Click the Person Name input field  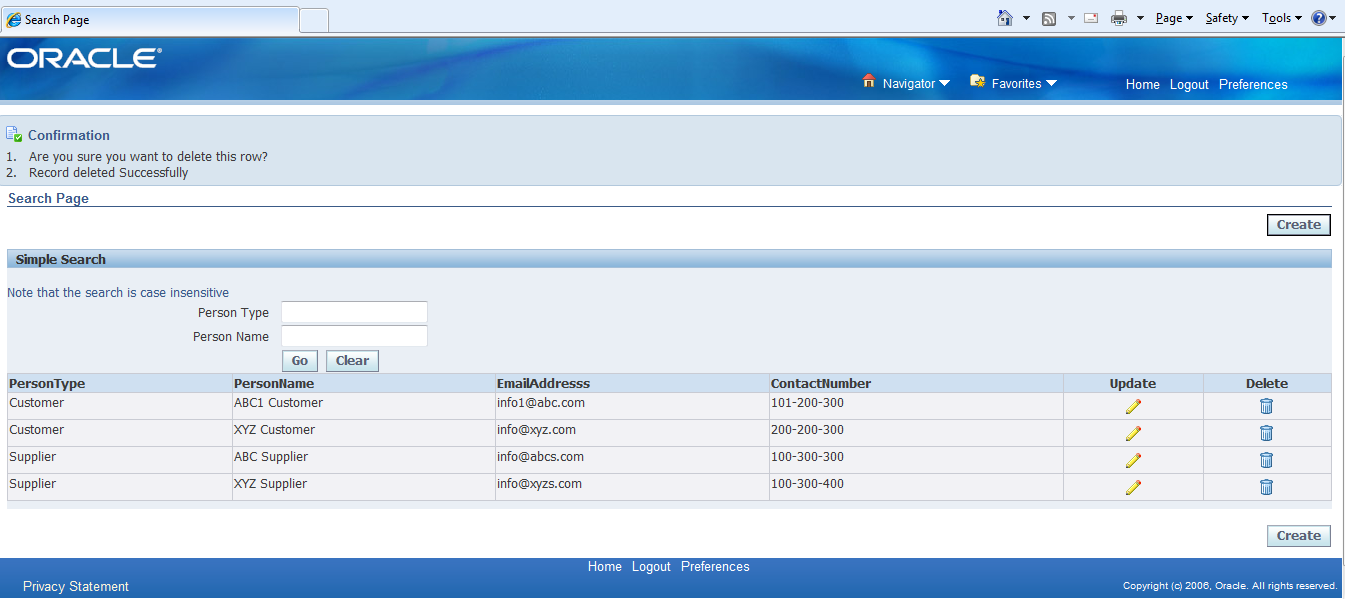pos(354,336)
